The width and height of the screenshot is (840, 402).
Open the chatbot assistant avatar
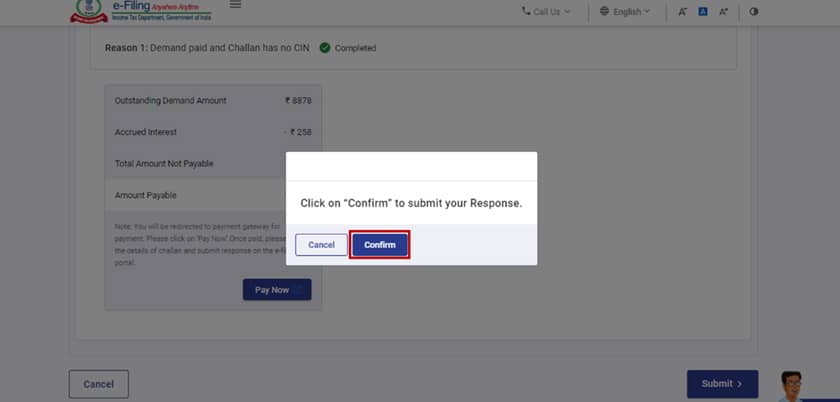pyautogui.click(x=792, y=386)
